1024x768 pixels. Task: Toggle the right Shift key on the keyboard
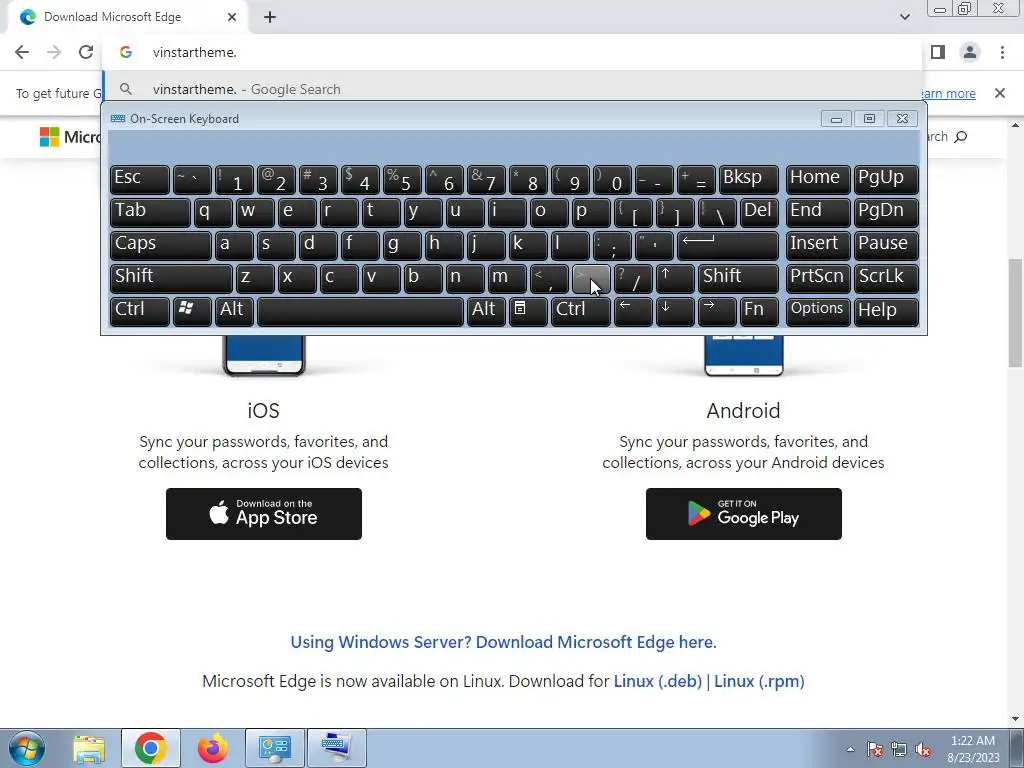tap(738, 278)
